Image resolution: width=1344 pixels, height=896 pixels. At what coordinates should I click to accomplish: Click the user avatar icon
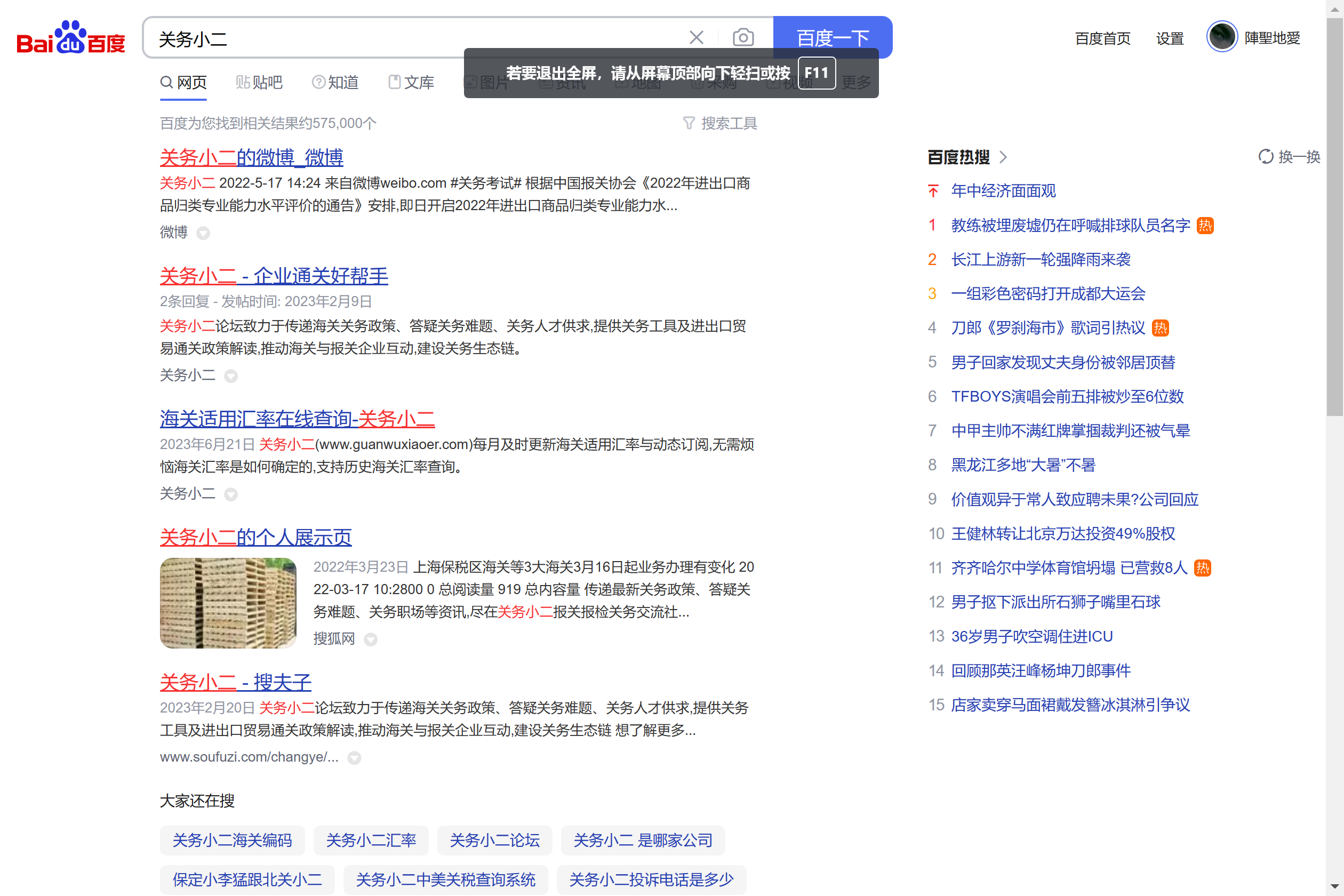1222,37
